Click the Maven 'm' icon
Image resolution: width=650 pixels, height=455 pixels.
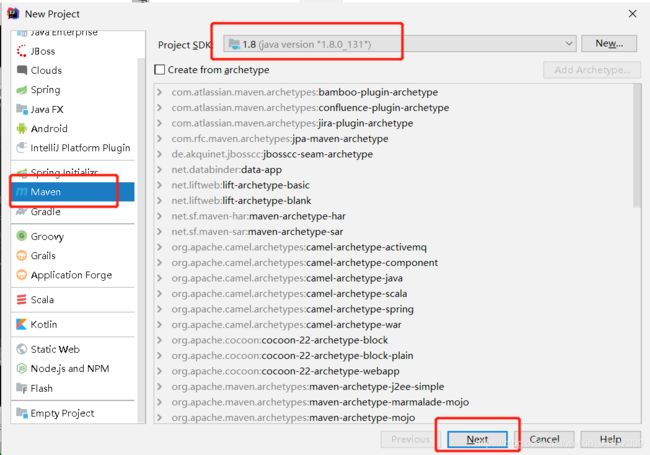(22, 192)
